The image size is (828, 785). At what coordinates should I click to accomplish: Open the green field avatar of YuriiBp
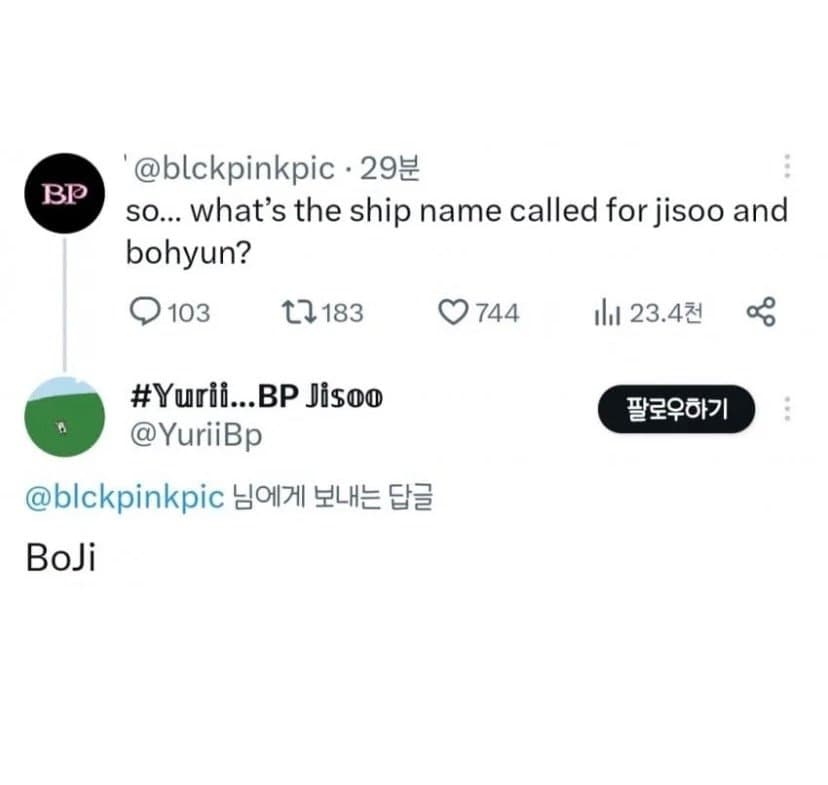point(64,417)
